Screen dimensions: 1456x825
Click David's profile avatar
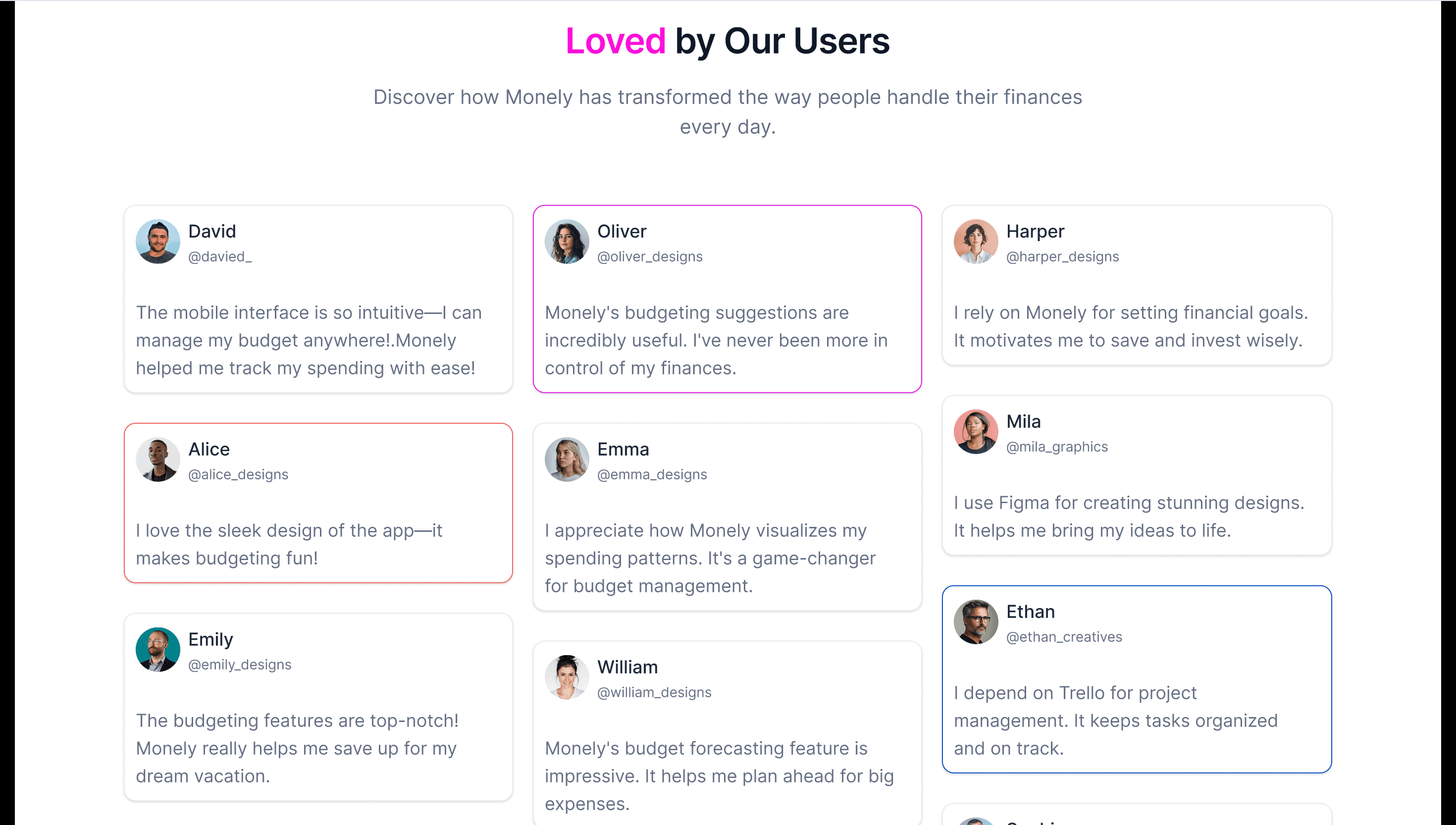point(157,242)
